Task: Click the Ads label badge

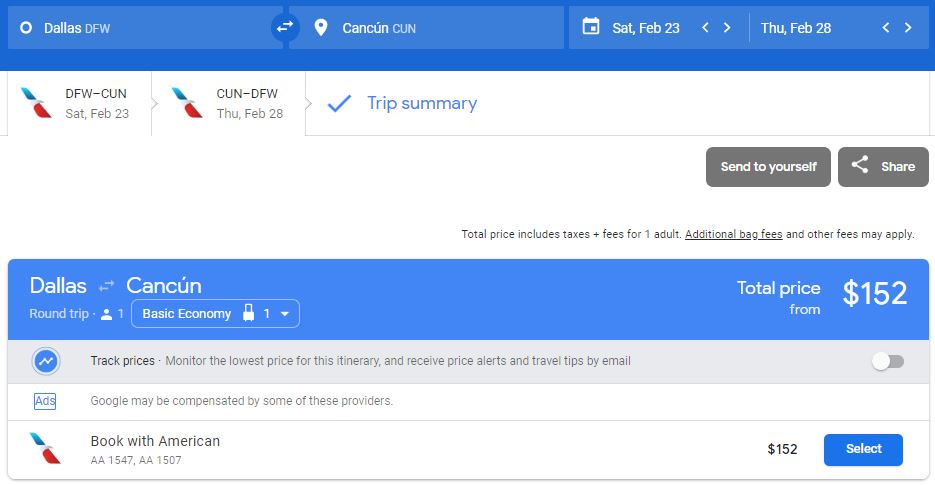Action: (45, 401)
